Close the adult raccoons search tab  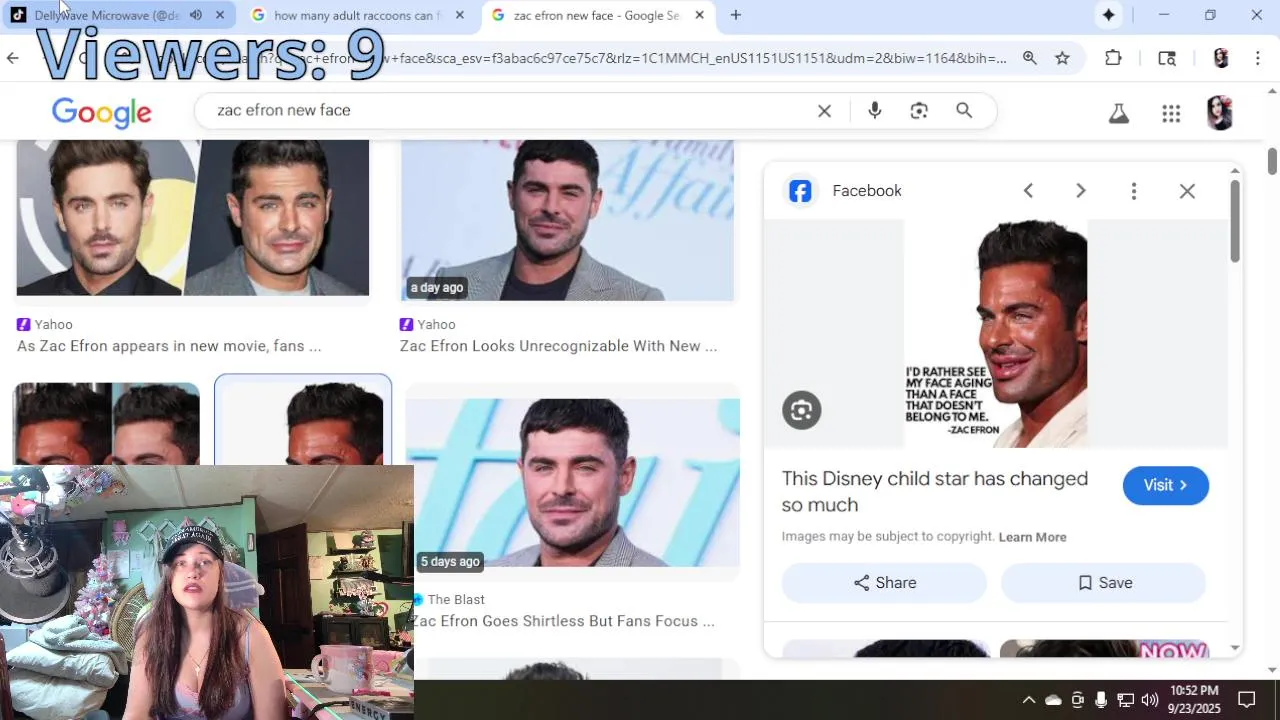coord(459,15)
